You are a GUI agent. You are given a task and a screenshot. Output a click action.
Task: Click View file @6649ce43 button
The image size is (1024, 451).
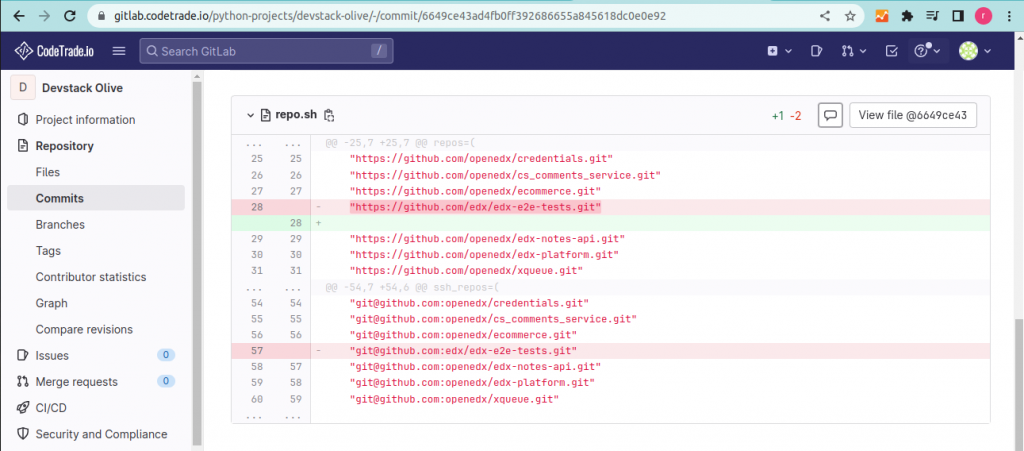pyautogui.click(x=913, y=116)
